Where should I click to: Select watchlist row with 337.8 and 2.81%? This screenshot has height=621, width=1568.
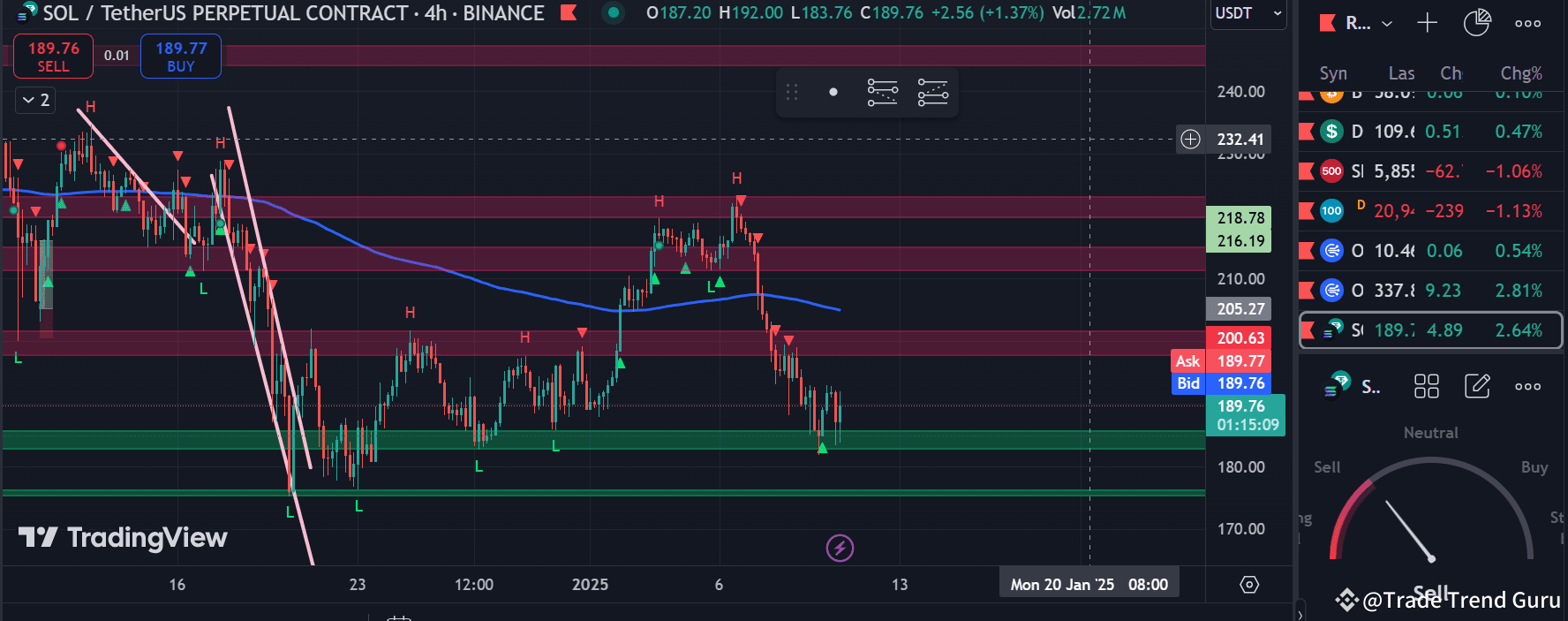1430,291
